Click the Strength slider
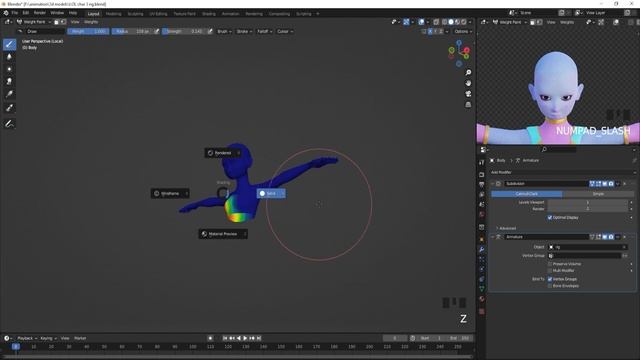 (x=184, y=31)
